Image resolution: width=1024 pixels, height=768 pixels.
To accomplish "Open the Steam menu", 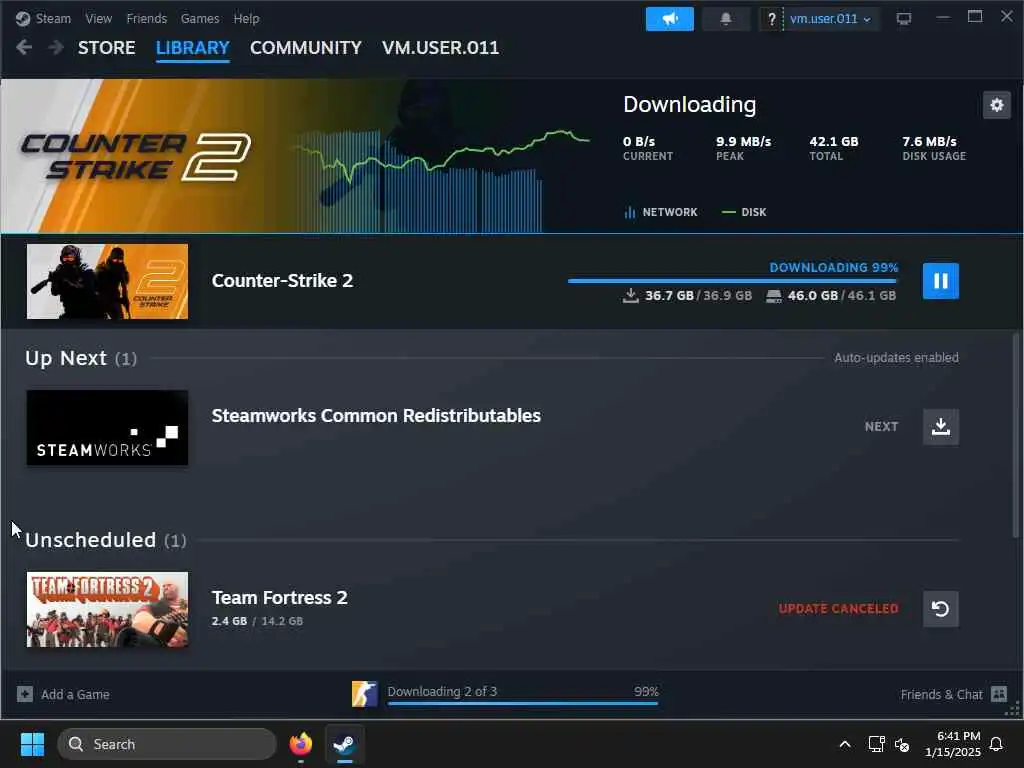I will pos(53,18).
